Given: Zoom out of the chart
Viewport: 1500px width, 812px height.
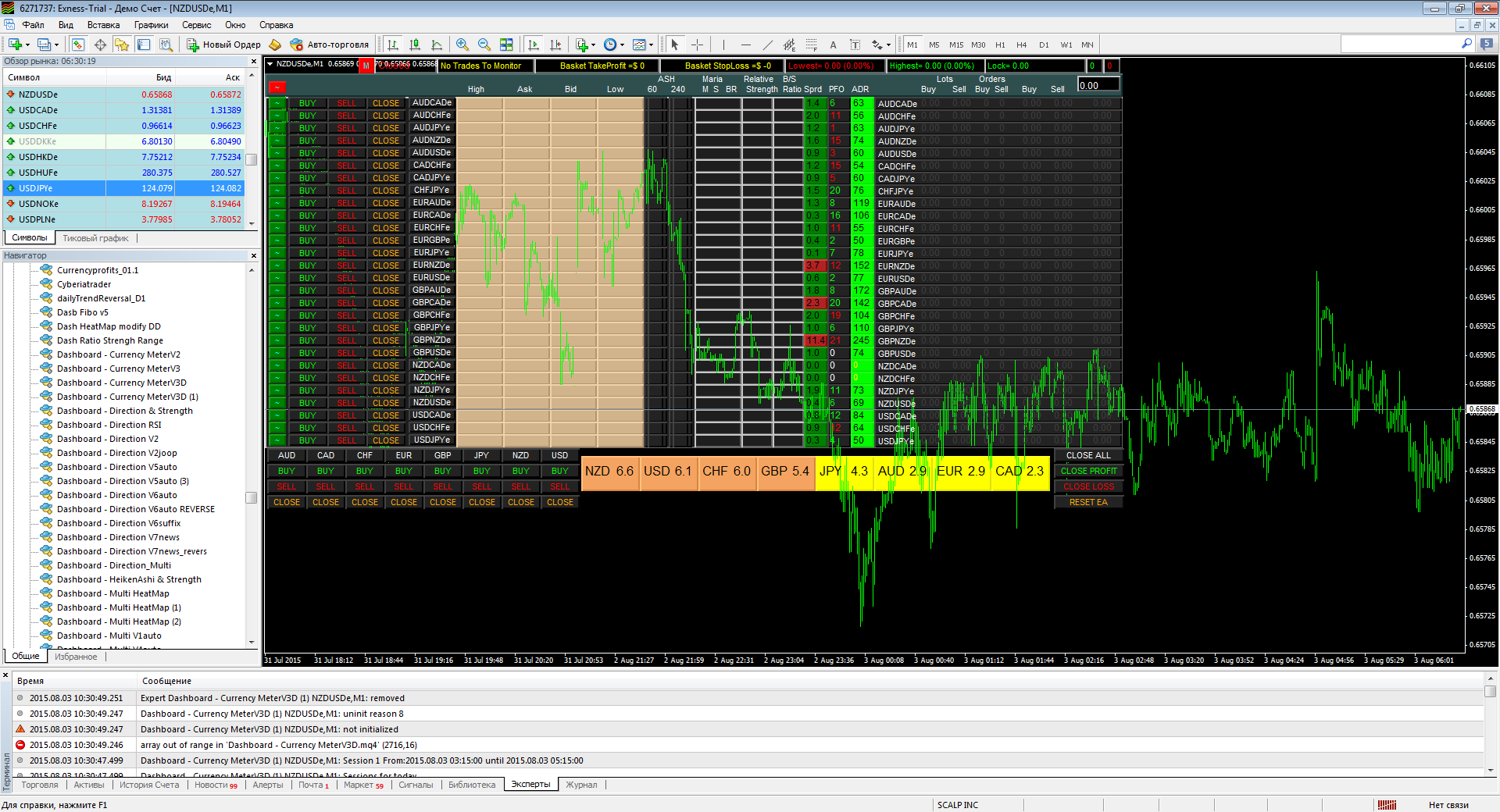Looking at the screenshot, I should click(484, 45).
